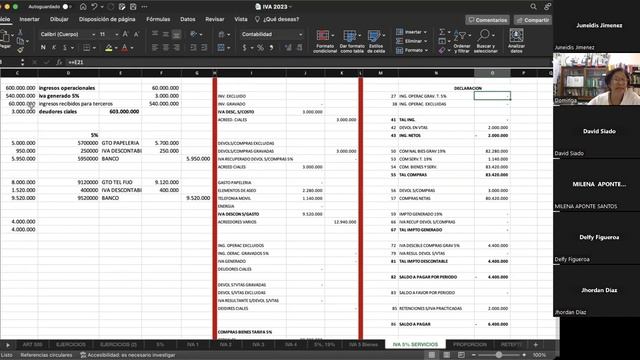Click the Comentarios button
The height and width of the screenshot is (360, 640).
tap(487, 20)
